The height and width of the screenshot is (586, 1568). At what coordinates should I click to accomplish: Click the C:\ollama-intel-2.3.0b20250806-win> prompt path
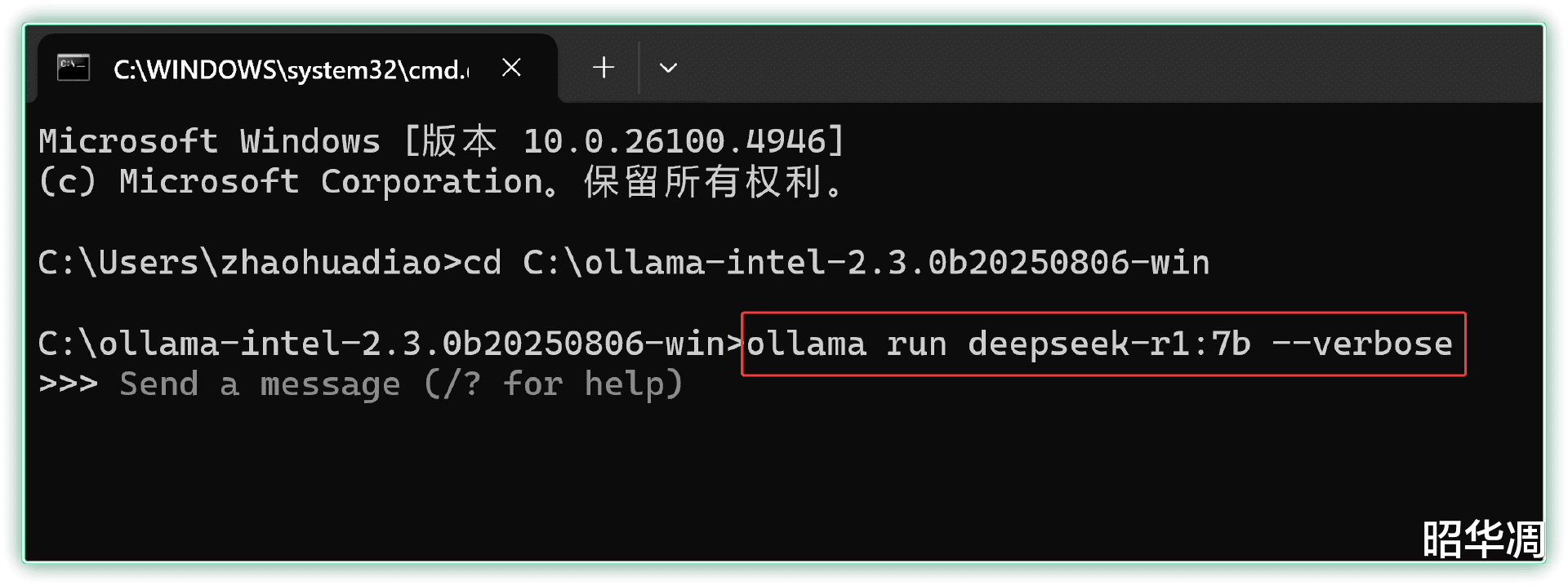click(x=390, y=344)
